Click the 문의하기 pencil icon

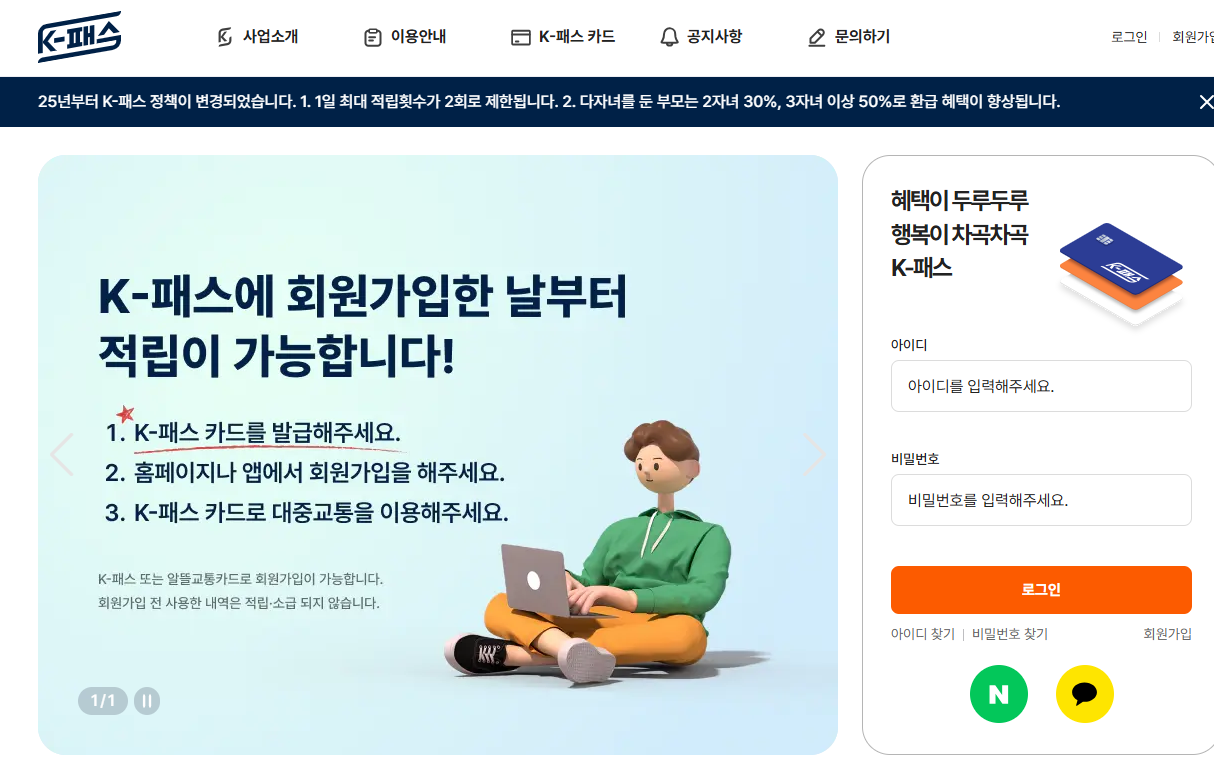817,38
